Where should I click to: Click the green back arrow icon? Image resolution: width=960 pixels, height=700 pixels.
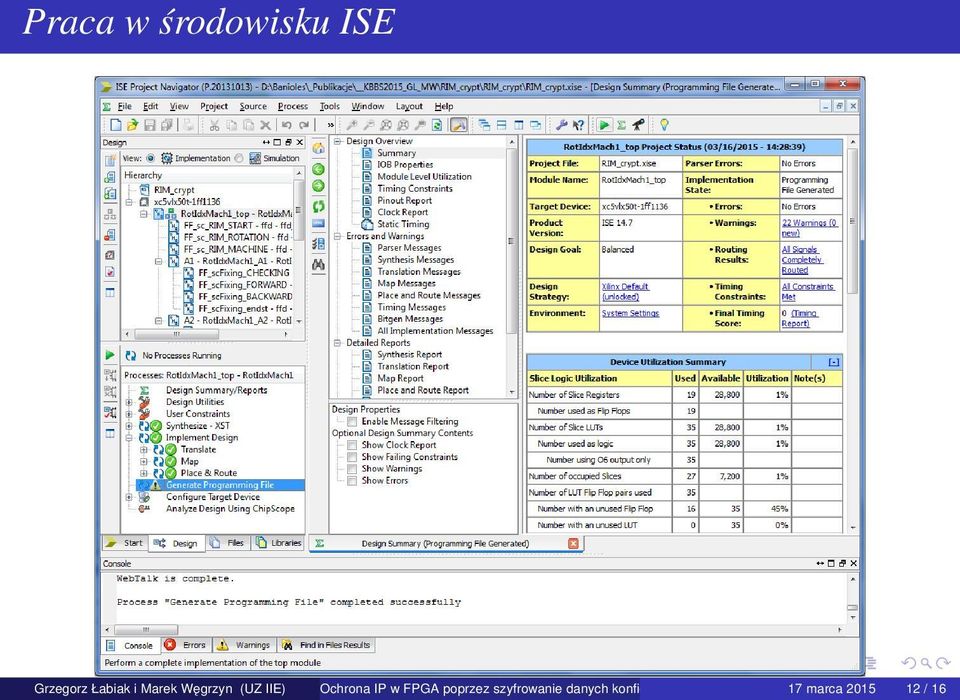click(318, 169)
